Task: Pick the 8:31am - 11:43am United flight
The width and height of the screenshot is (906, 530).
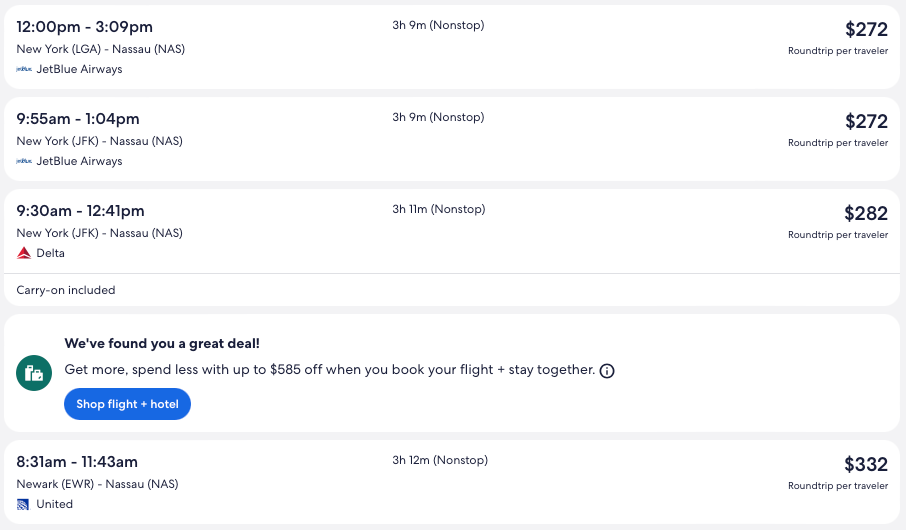Action: tap(77, 462)
